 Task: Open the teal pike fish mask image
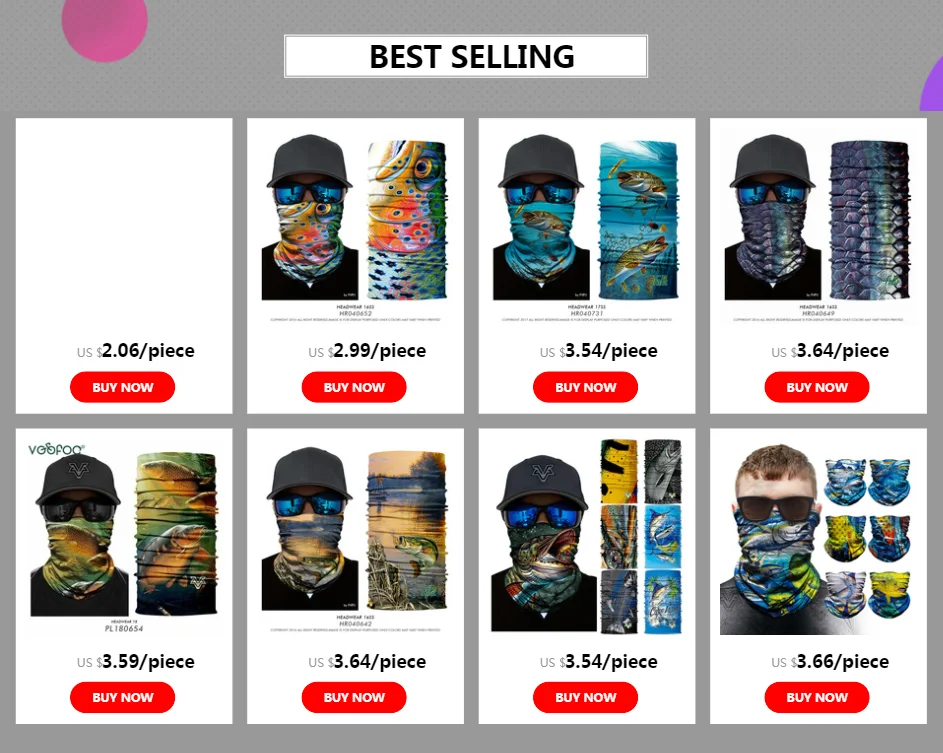(586, 227)
